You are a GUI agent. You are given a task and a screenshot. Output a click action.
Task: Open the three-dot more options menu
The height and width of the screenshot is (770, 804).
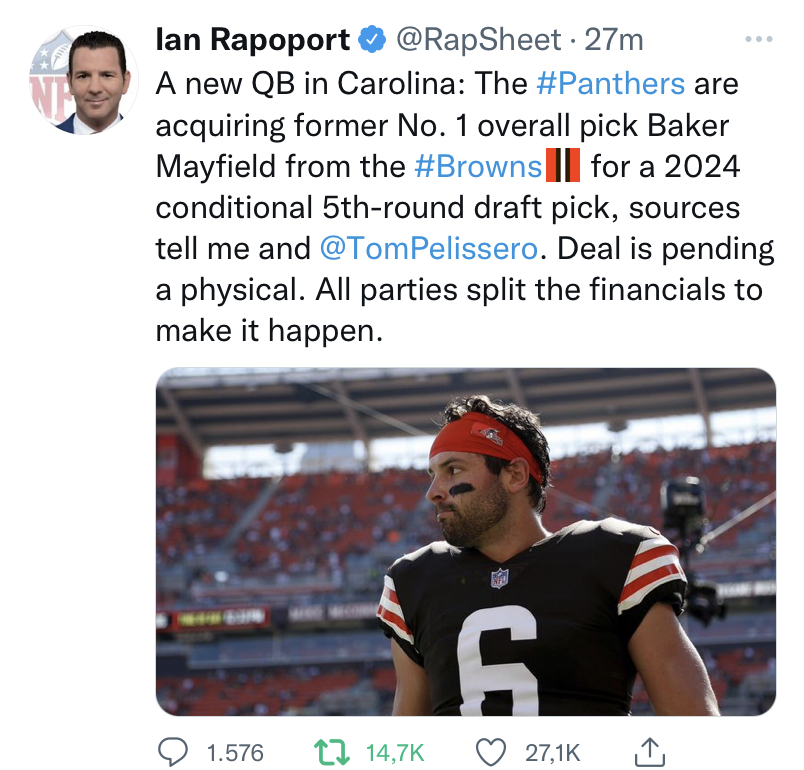759,39
